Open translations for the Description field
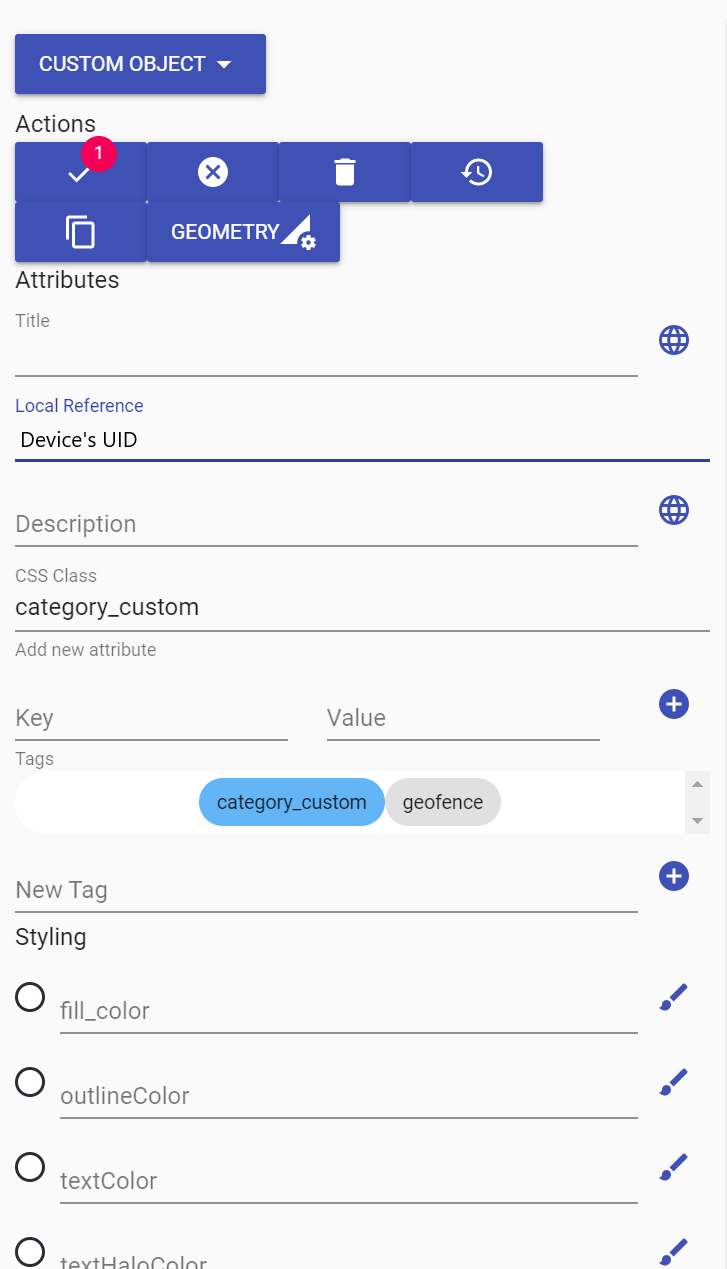This screenshot has width=727, height=1269. (x=674, y=510)
